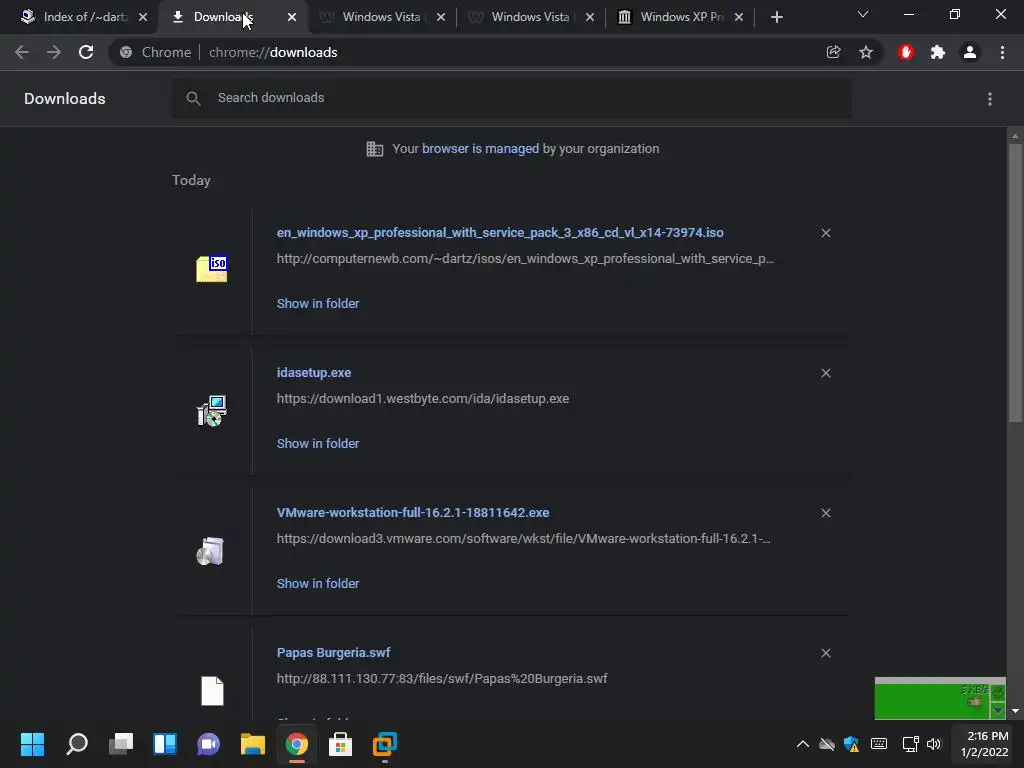1024x768 pixels.
Task: Click the ISO file icon thumbnail
Action: pyautogui.click(x=212, y=269)
